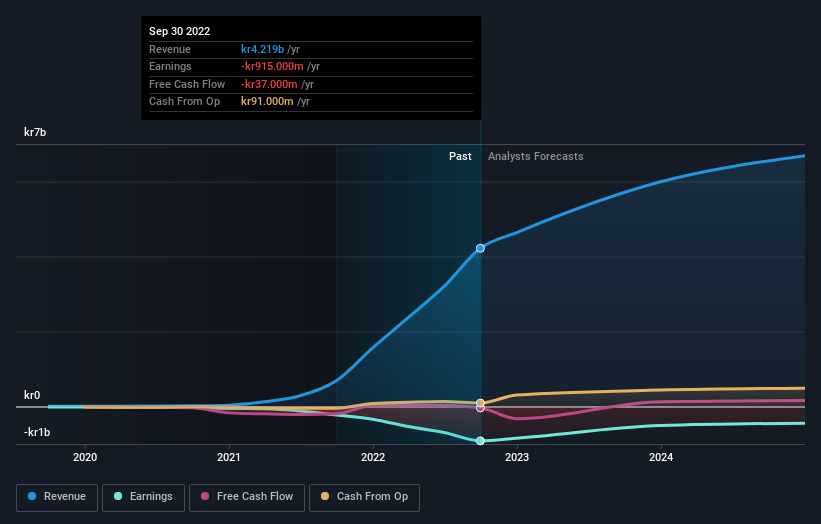Image resolution: width=821 pixels, height=524 pixels.
Task: Click the Revenue data point on blue line
Action: click(x=480, y=248)
